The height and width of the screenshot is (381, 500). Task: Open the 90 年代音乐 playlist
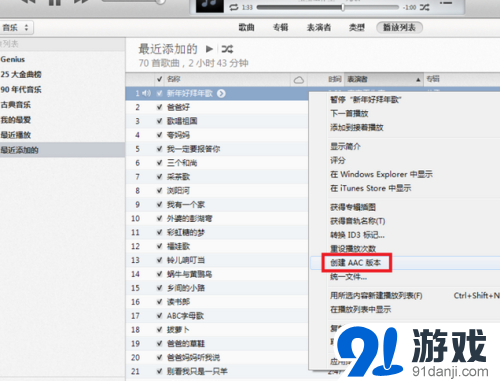click(62, 89)
